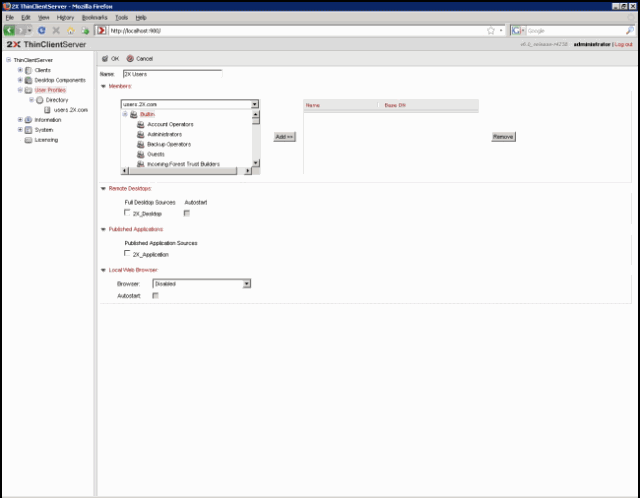The height and width of the screenshot is (498, 640).
Task: Click the Add >> button
Action: pos(284,137)
